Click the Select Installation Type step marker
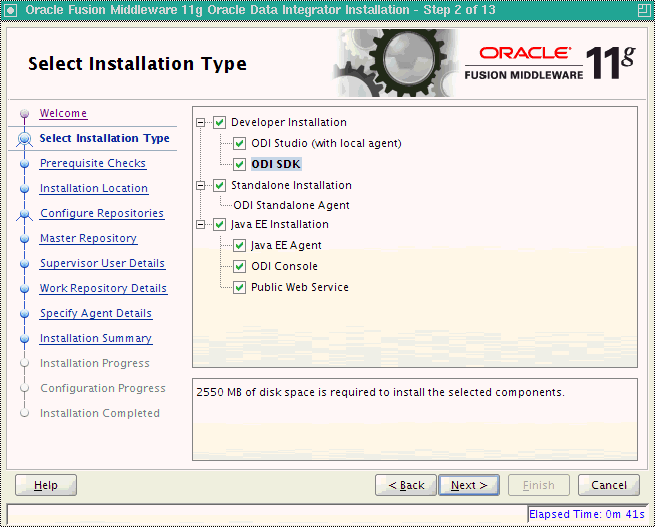The width and height of the screenshot is (655, 527). point(25,138)
